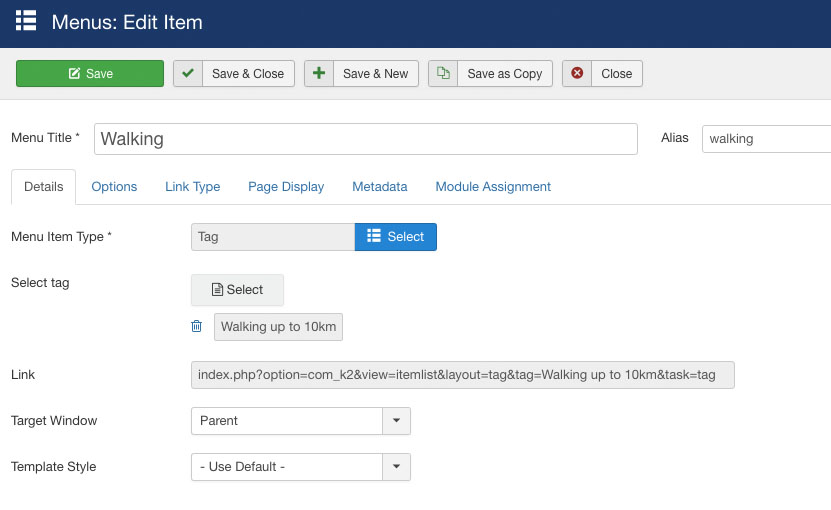
Task: Click the red X Close icon
Action: (577, 73)
